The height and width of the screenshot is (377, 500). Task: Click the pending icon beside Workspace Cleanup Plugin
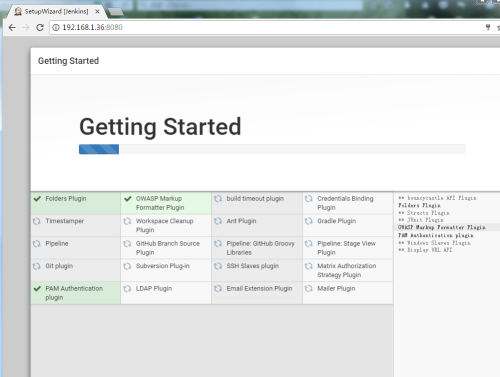[x=127, y=221]
